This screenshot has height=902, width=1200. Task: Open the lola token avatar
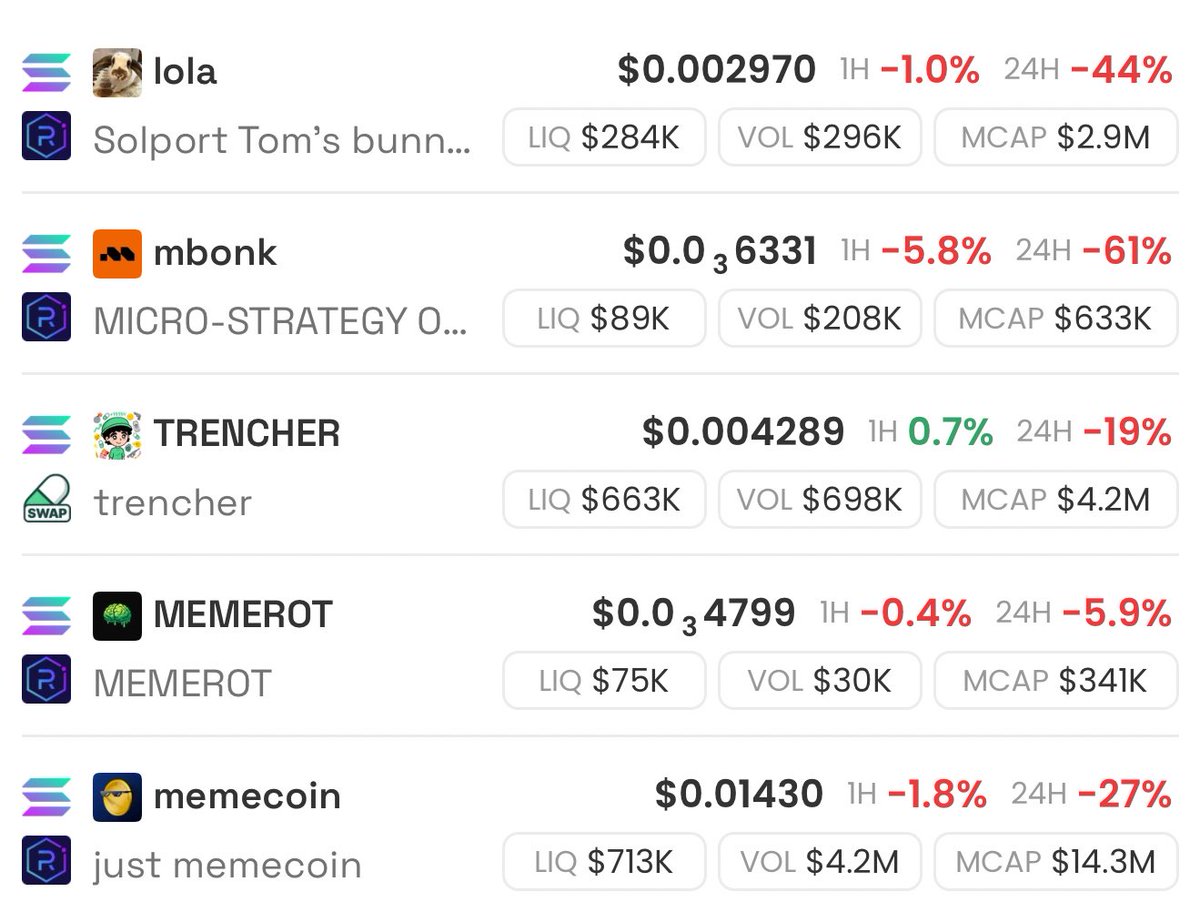117,72
